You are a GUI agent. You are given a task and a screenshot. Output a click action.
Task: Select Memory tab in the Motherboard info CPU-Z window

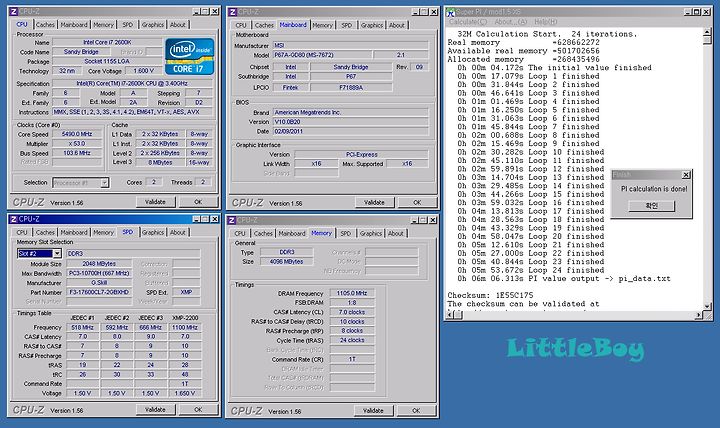click(x=322, y=25)
